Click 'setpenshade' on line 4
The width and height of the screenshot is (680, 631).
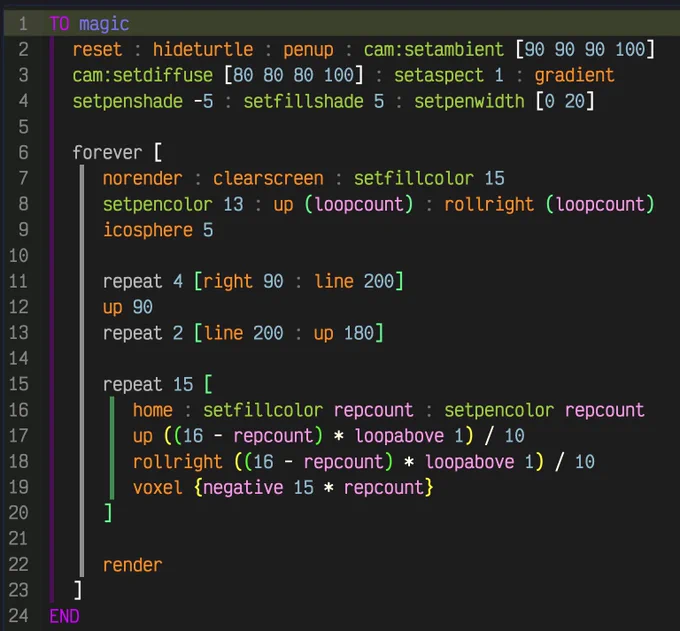coord(128,102)
